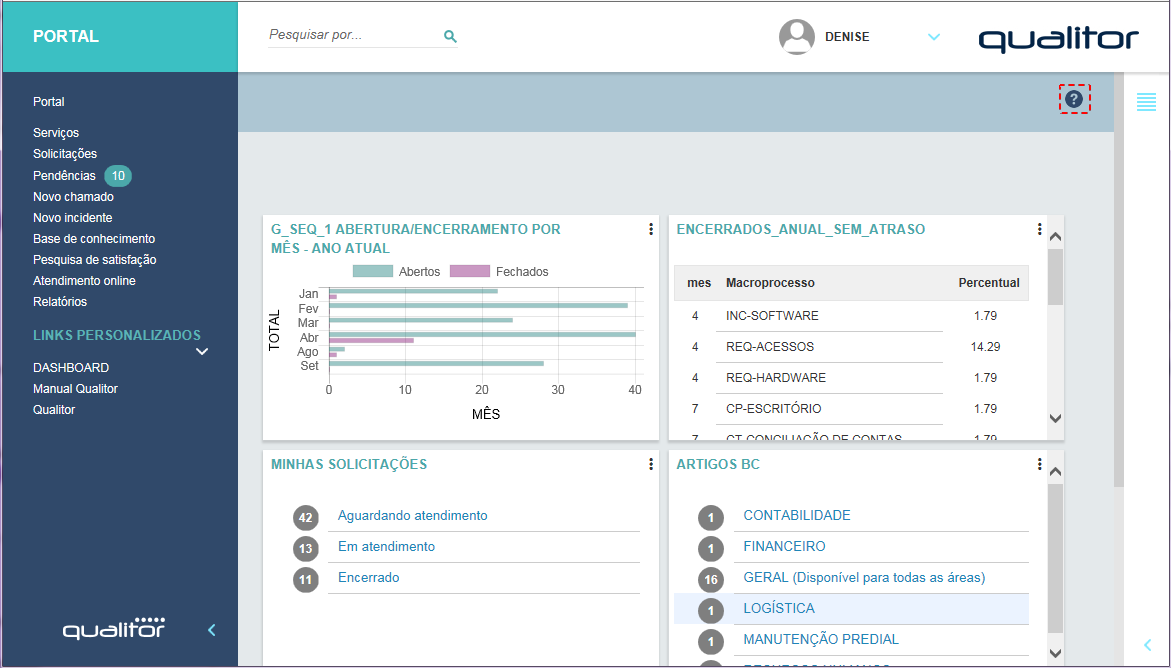The image size is (1171, 668).
Task: Click the Pesquisar por search field
Action: (x=350, y=35)
